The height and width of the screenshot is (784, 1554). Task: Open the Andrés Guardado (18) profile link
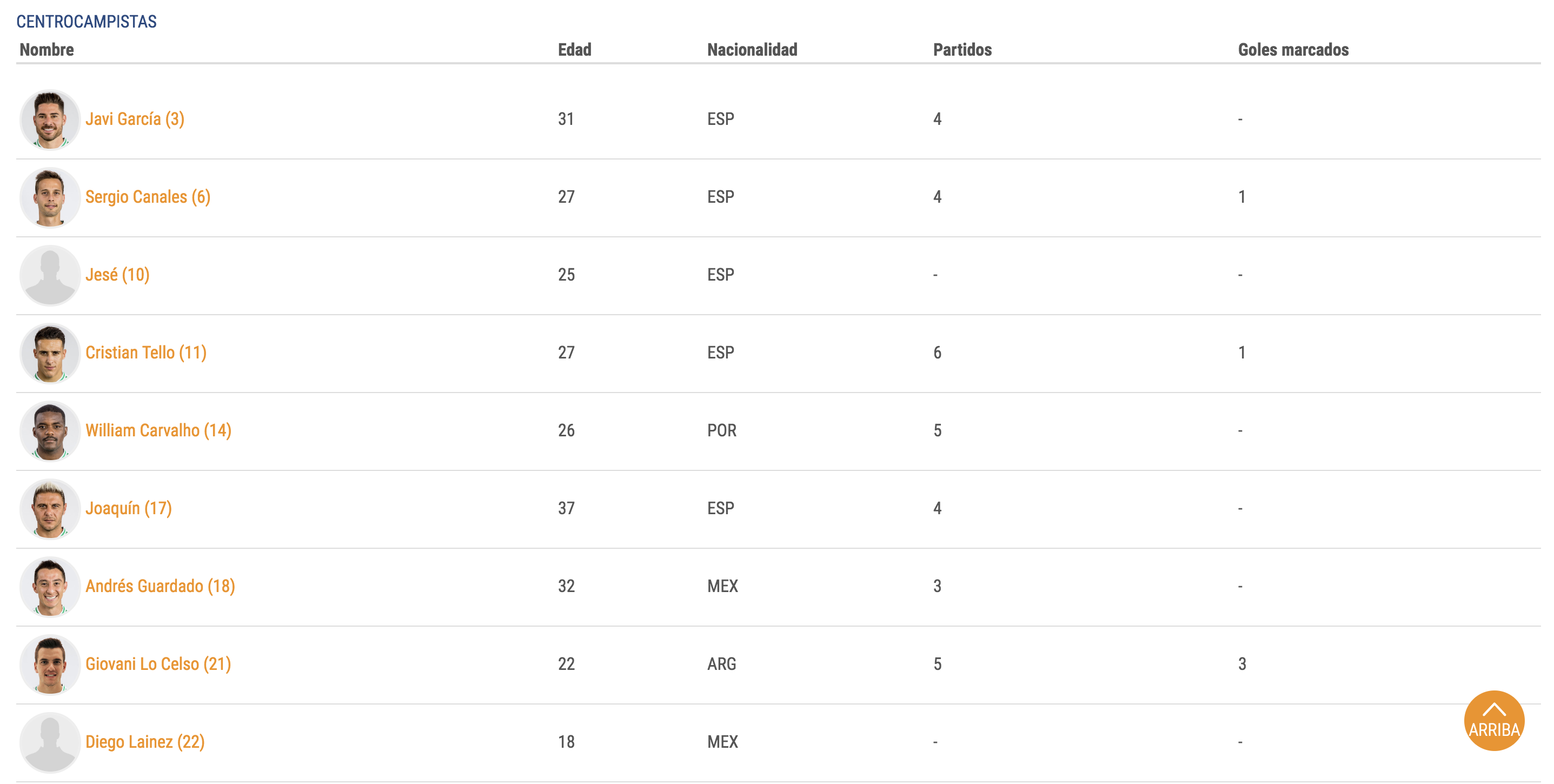tap(160, 586)
